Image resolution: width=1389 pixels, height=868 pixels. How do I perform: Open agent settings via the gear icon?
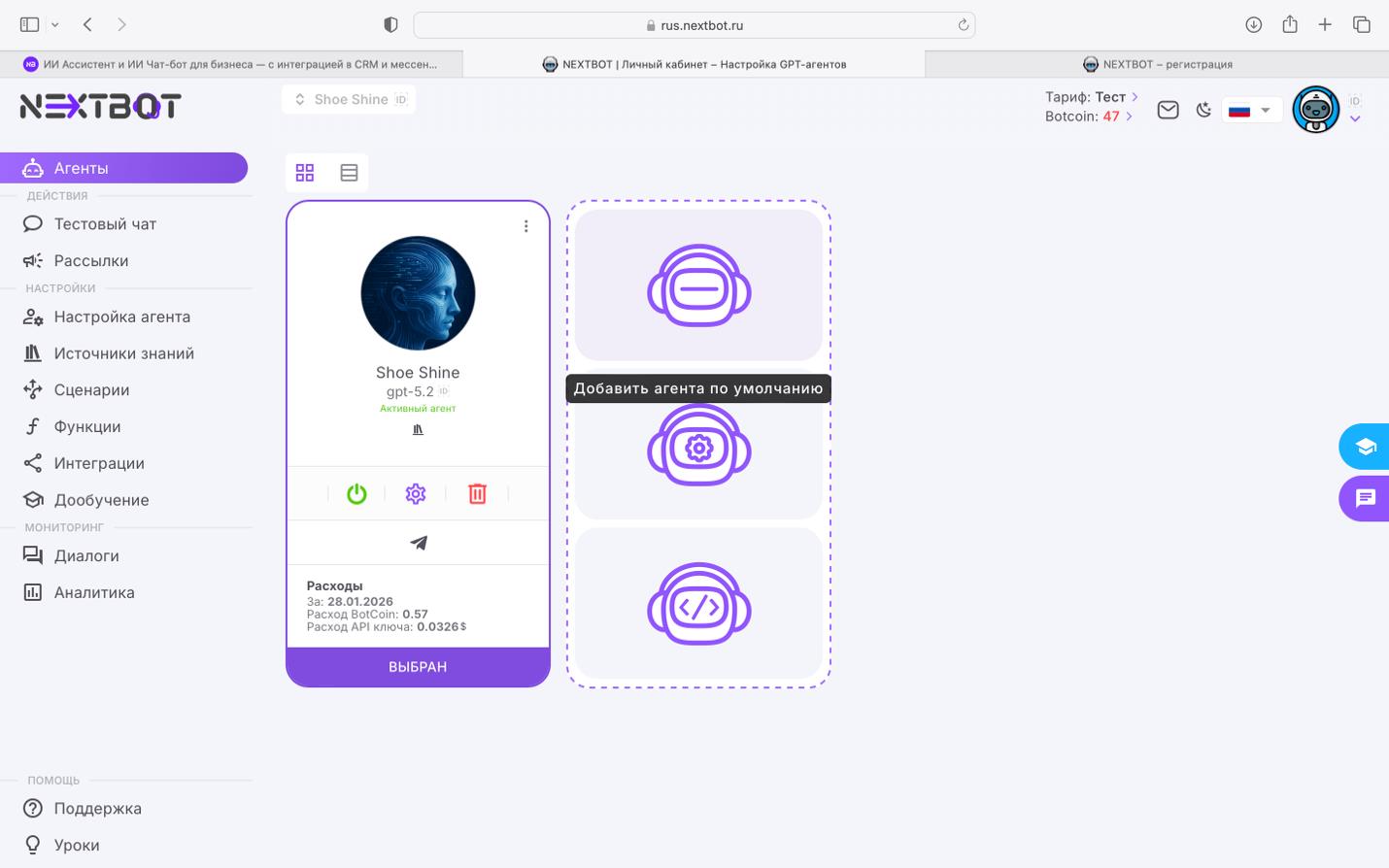click(416, 493)
